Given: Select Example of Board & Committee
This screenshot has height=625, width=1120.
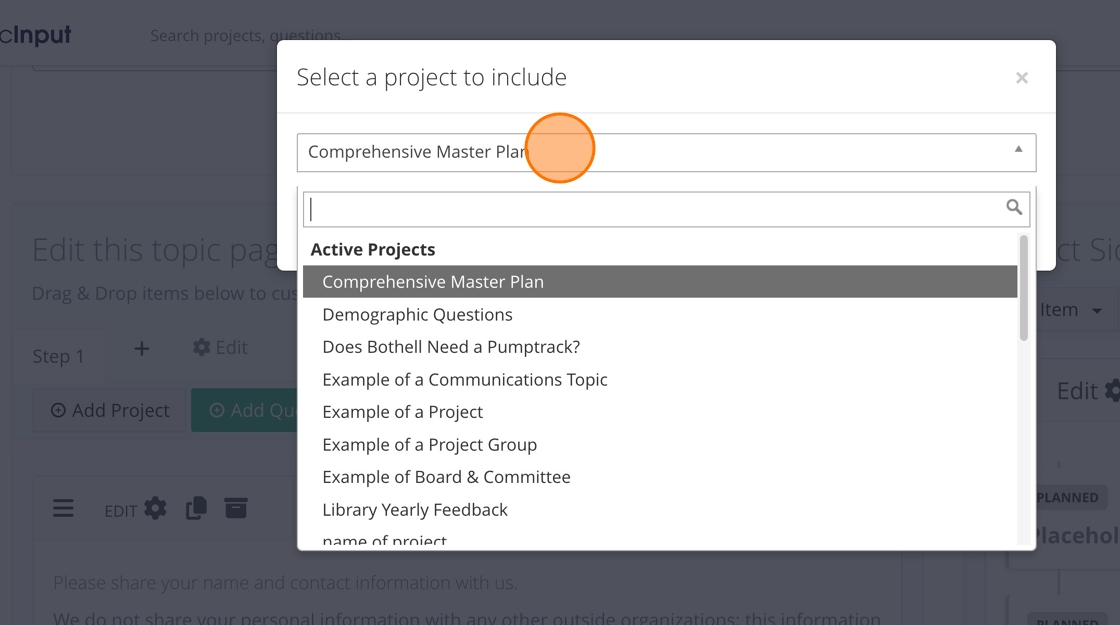Looking at the screenshot, I should [446, 477].
